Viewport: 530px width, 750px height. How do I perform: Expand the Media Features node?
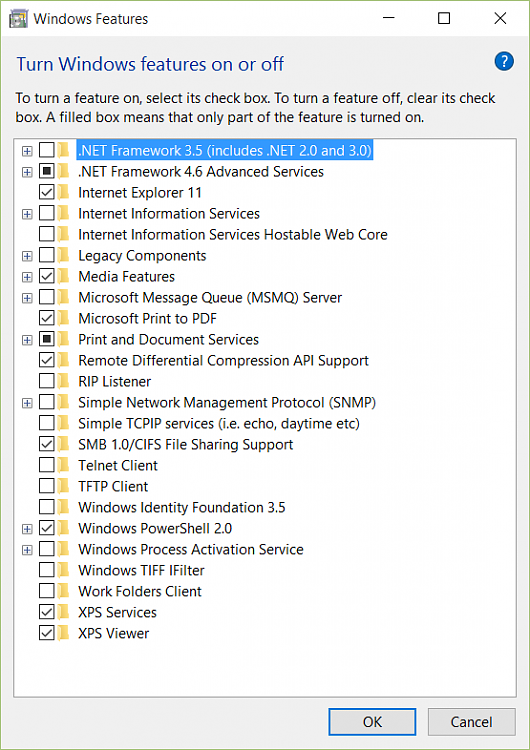click(x=27, y=277)
